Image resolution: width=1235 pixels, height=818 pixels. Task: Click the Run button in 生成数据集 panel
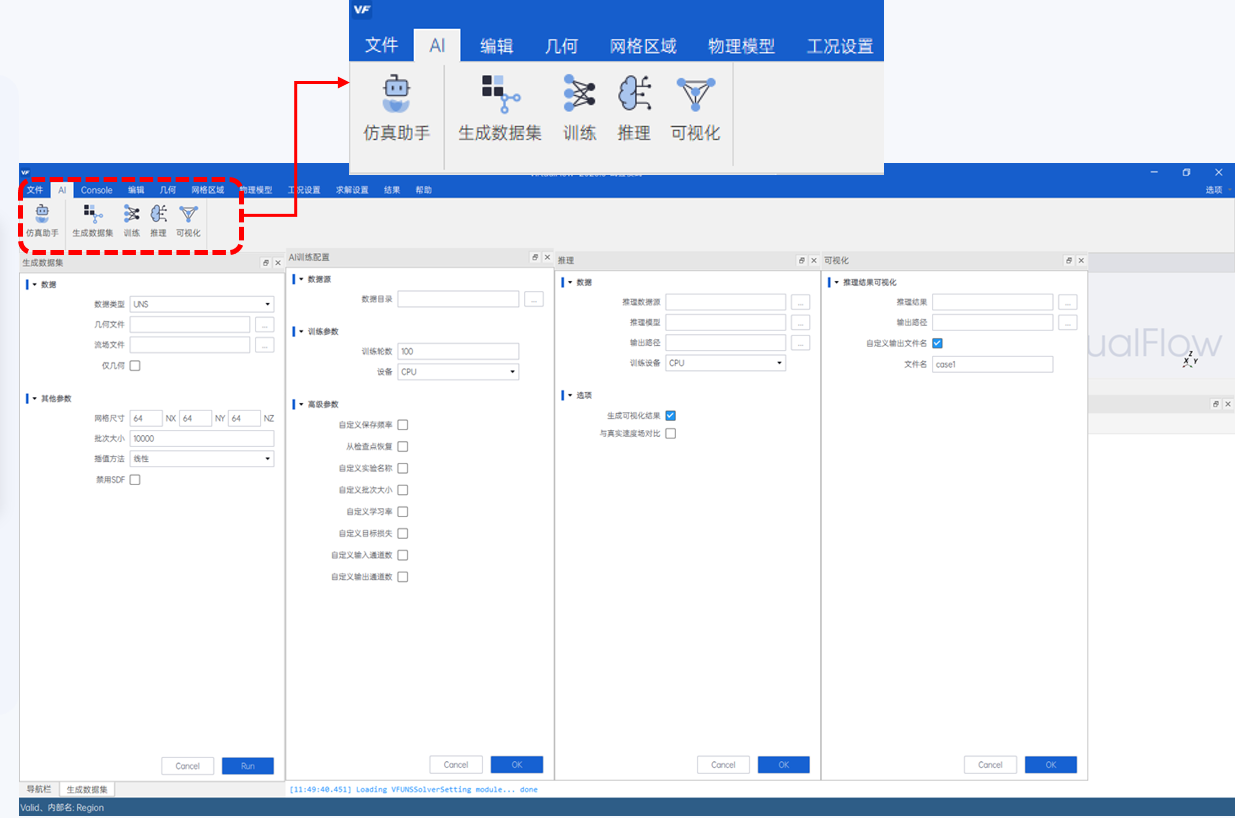pyautogui.click(x=248, y=766)
